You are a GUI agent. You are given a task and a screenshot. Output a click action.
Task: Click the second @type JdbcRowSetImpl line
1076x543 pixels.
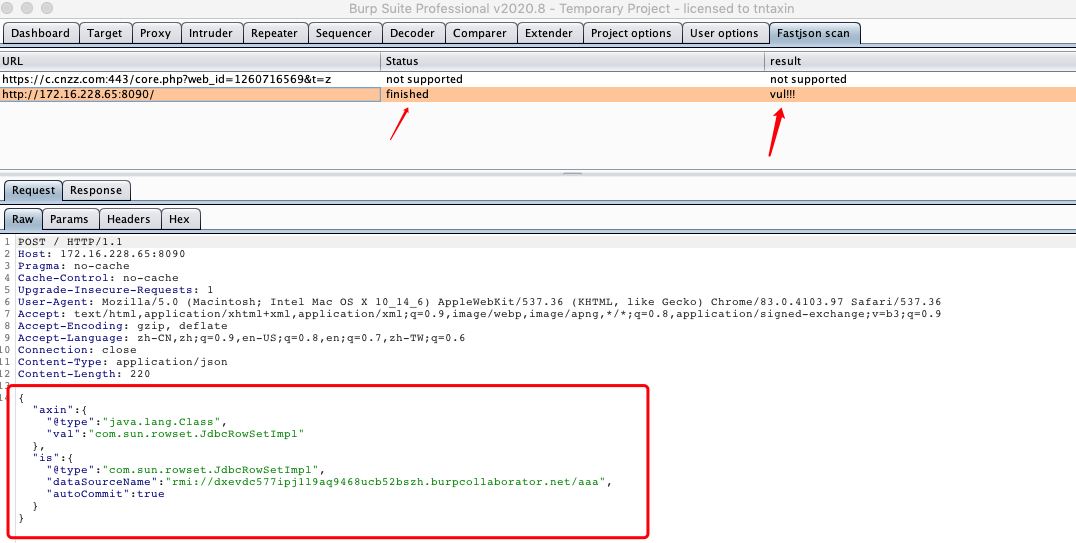coord(185,470)
